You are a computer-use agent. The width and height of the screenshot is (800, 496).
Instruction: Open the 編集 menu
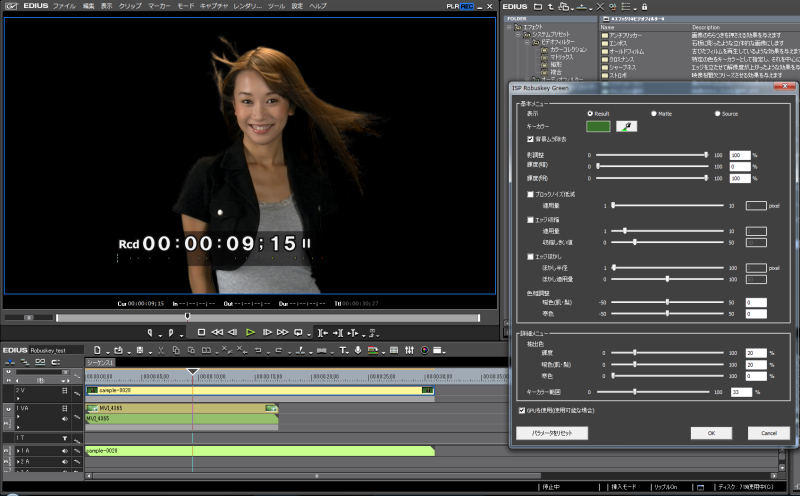[89, 6]
